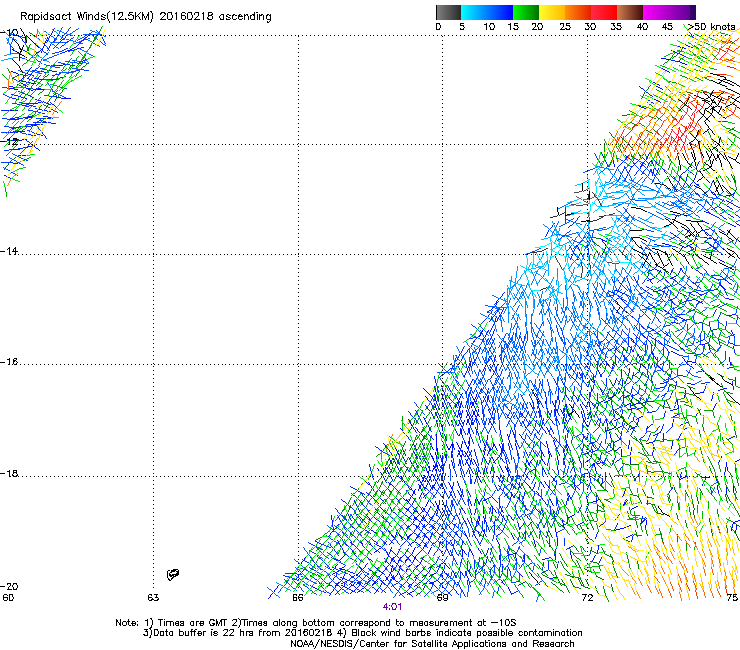The width and height of the screenshot is (740, 650).
Task: Click the -12 latitude label
Action: coord(9,141)
